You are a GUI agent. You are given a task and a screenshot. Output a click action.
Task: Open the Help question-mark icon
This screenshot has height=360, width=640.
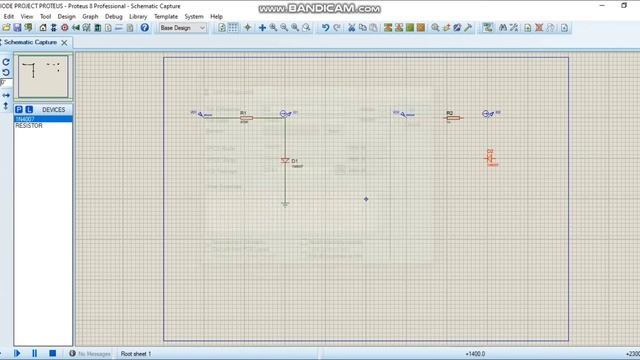[144, 28]
